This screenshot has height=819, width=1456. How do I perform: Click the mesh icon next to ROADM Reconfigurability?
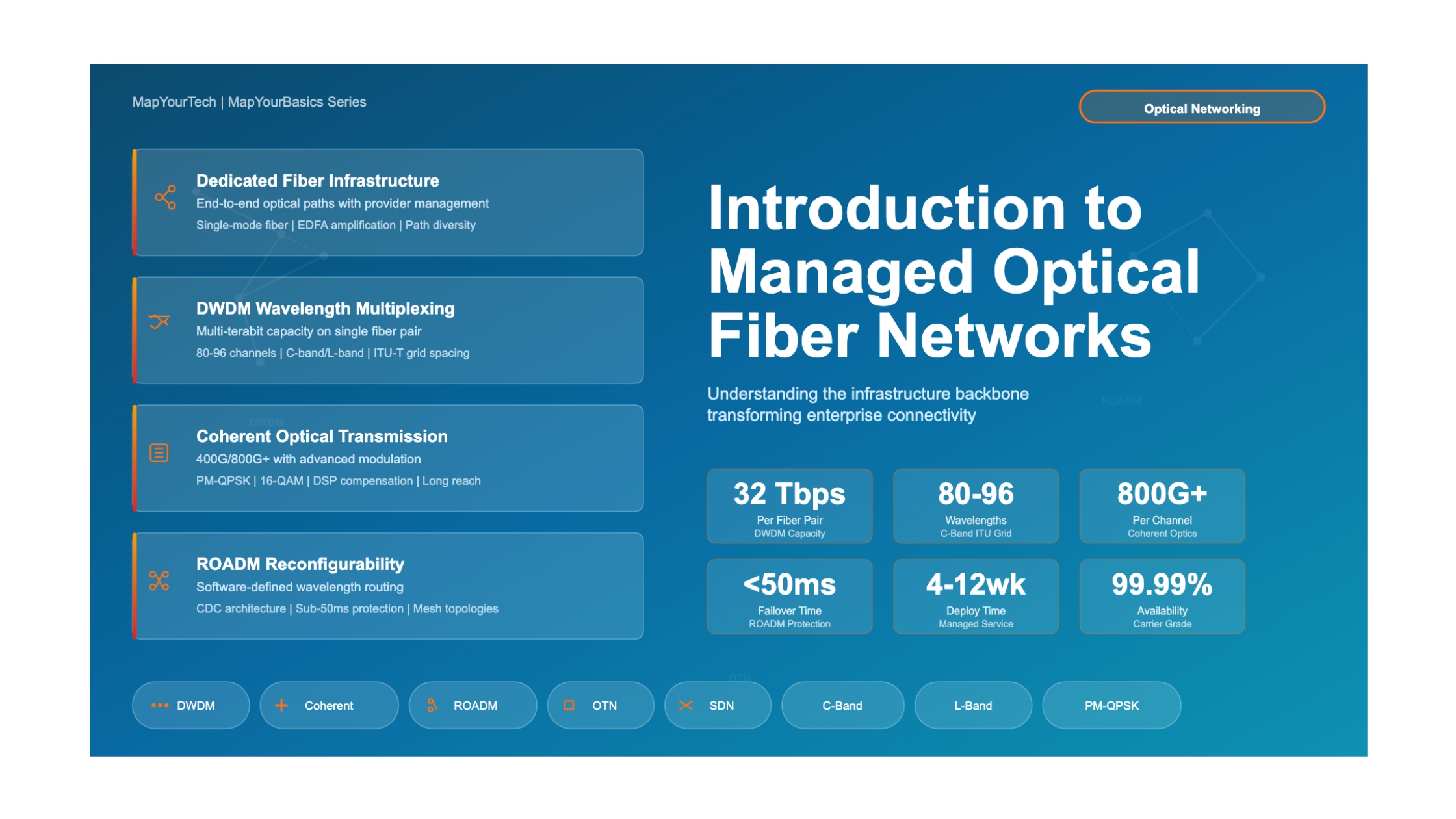point(159,580)
